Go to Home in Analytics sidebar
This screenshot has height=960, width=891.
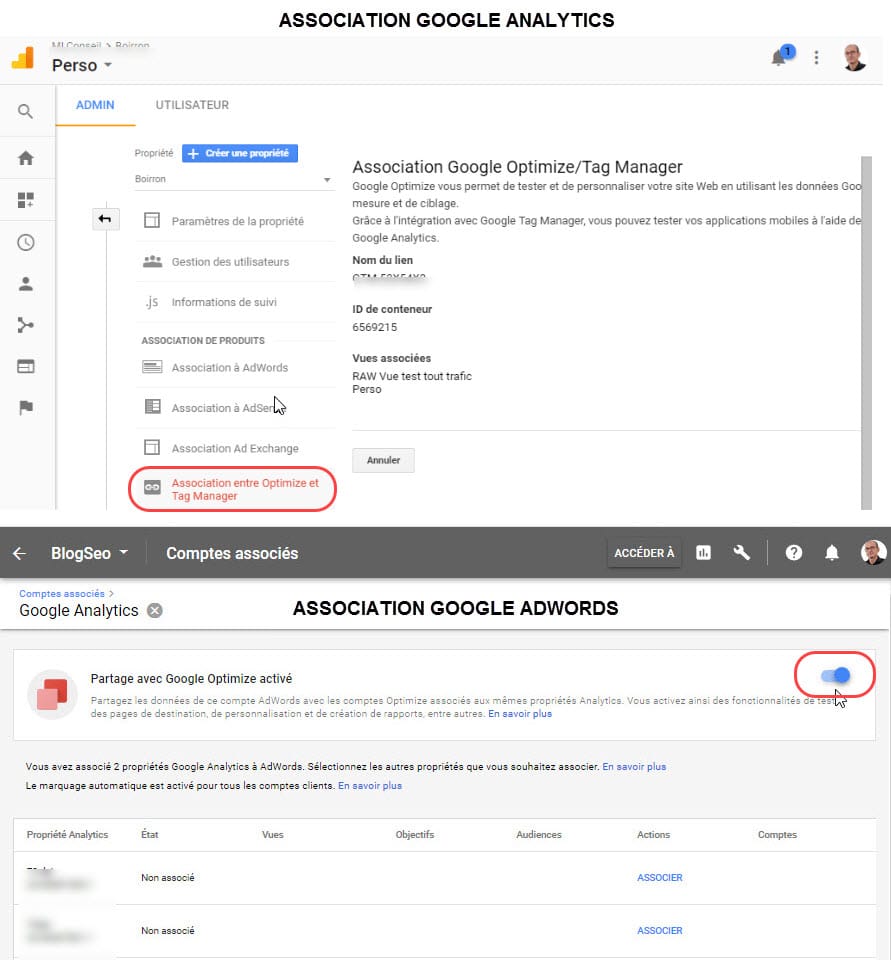click(25, 158)
